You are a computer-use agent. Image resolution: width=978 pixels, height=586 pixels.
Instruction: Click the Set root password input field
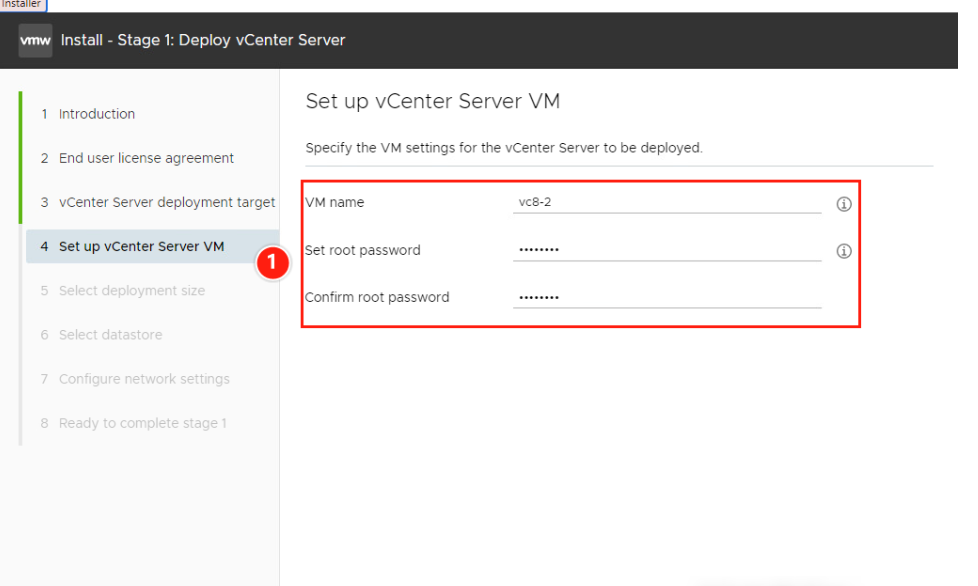668,250
